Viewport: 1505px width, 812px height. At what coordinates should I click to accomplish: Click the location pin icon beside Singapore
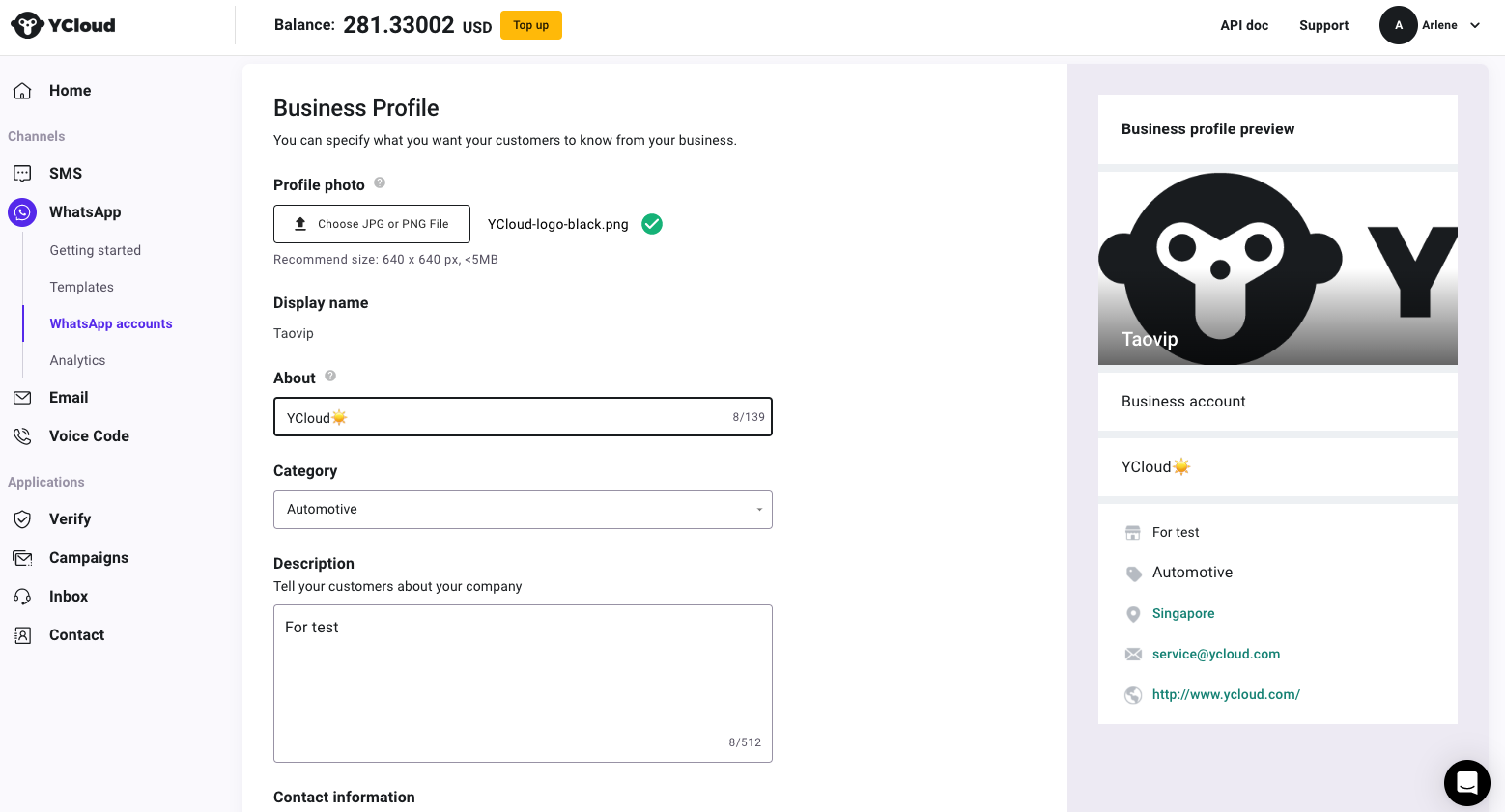pyautogui.click(x=1133, y=614)
